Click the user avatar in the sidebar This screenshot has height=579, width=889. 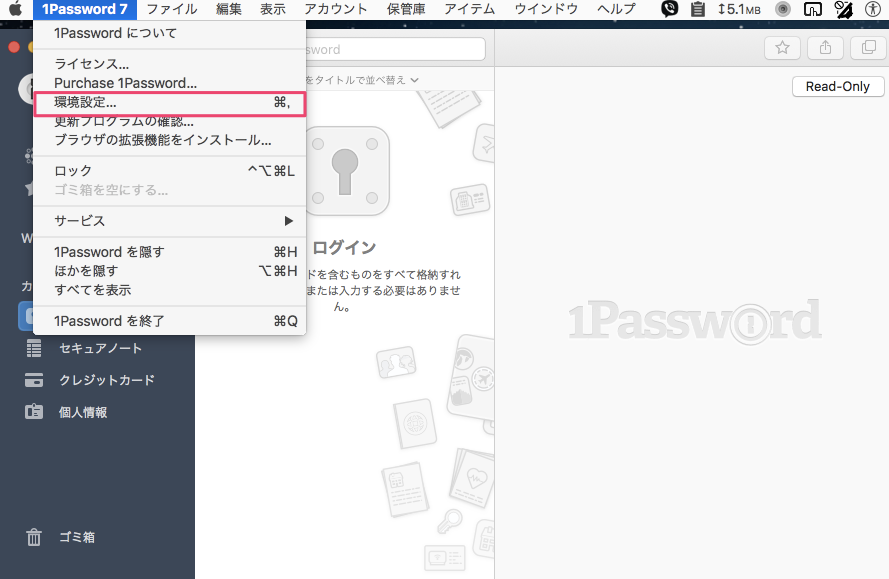coord(25,89)
